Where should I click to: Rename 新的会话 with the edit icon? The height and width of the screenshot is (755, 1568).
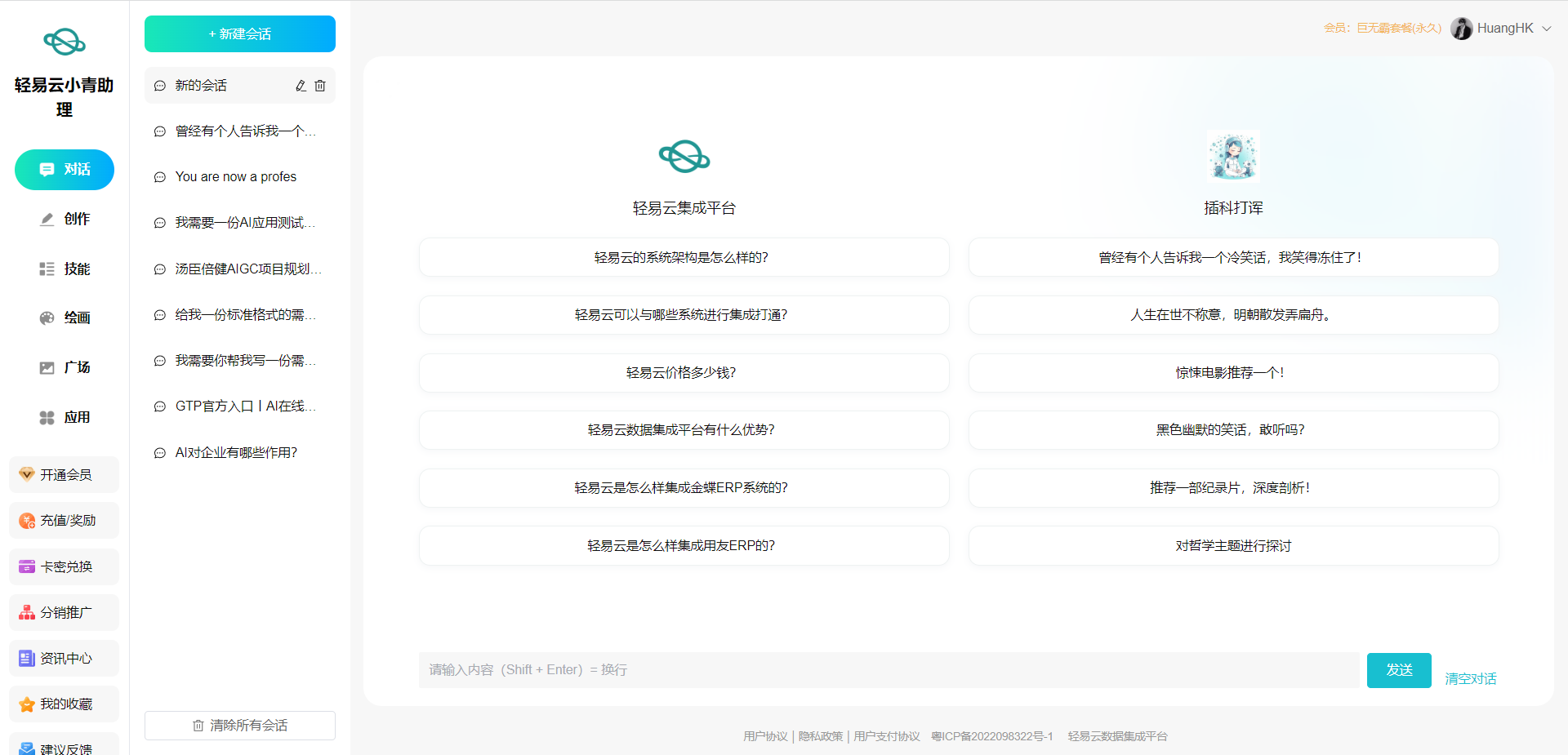click(301, 86)
